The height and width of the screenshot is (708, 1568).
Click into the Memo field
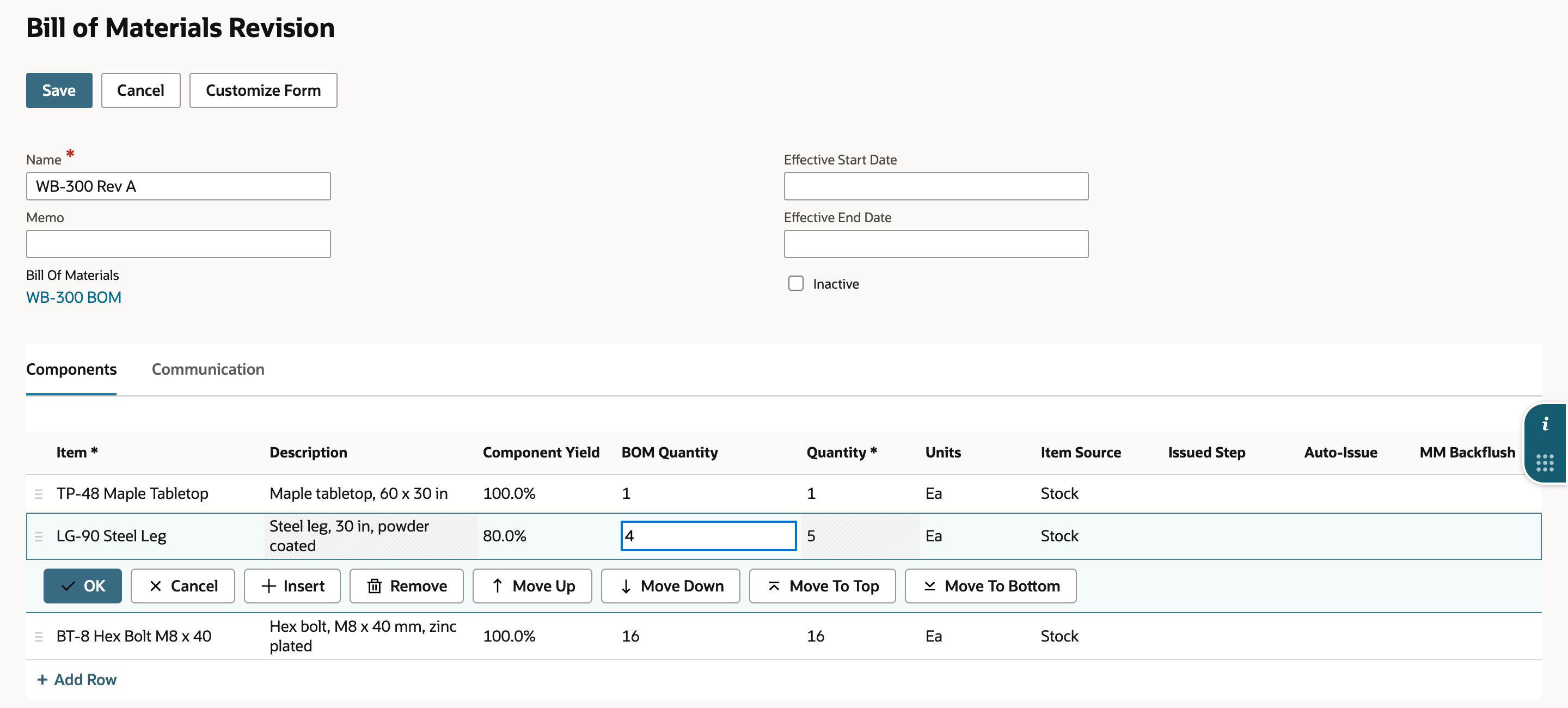click(x=179, y=244)
